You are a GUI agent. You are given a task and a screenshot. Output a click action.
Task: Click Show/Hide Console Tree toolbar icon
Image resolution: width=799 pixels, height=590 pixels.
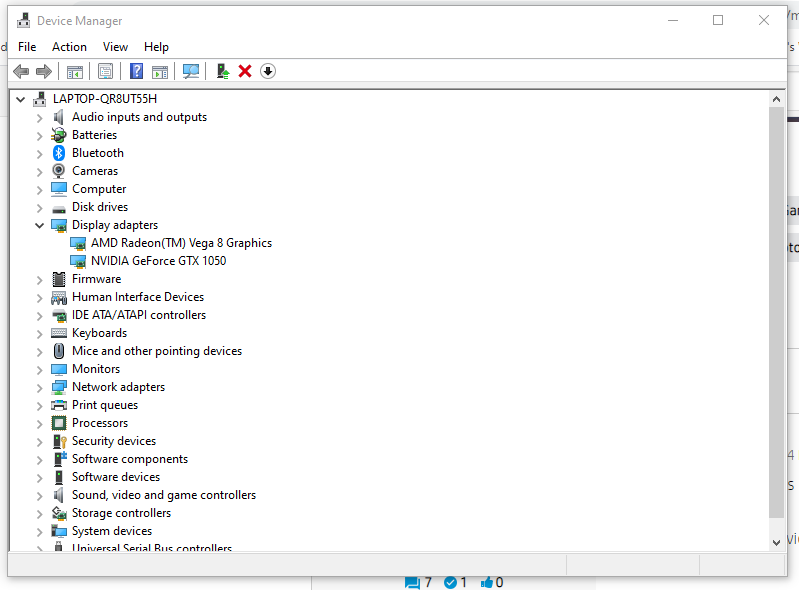(x=75, y=72)
